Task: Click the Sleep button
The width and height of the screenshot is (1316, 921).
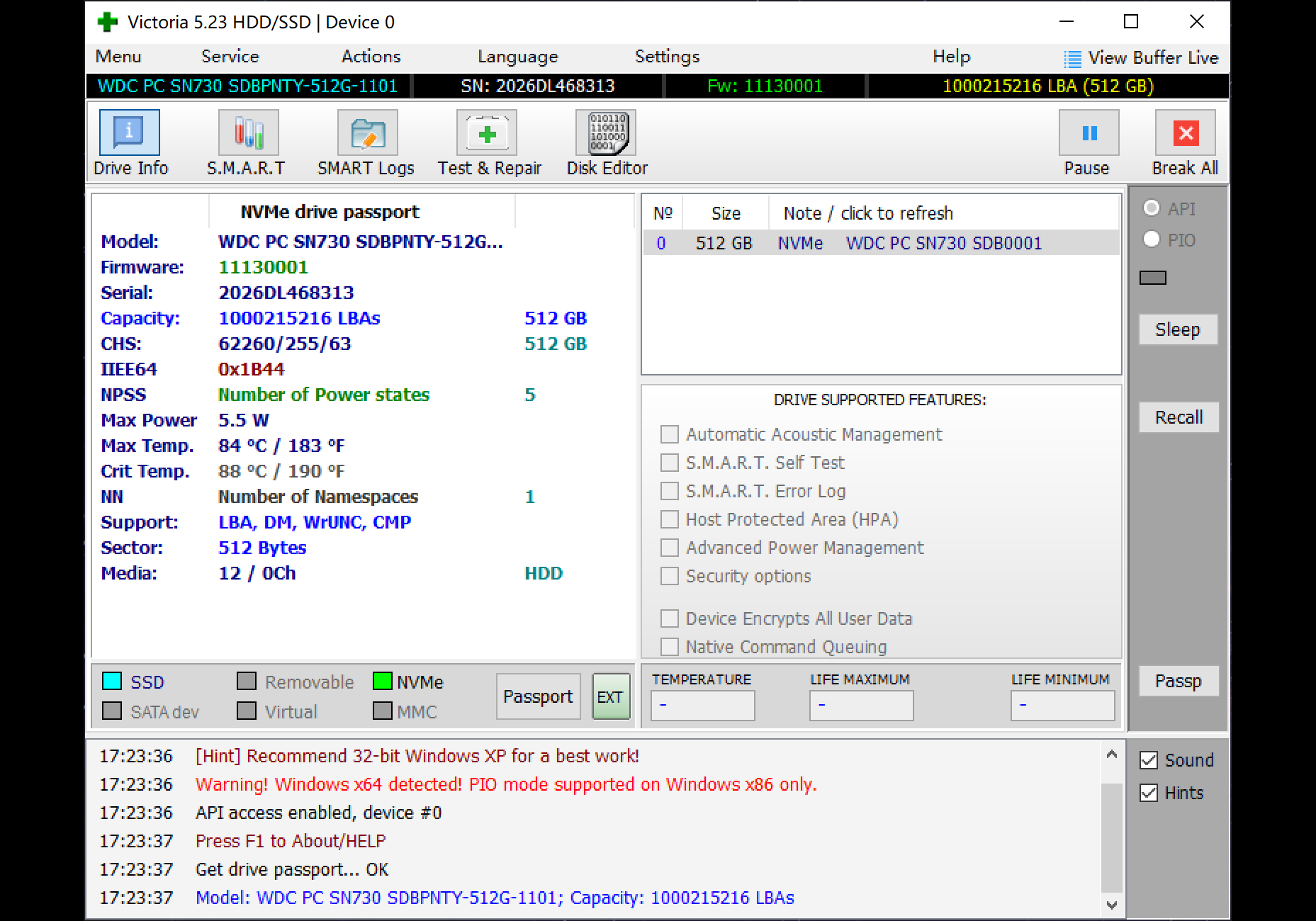Action: pyautogui.click(x=1178, y=329)
